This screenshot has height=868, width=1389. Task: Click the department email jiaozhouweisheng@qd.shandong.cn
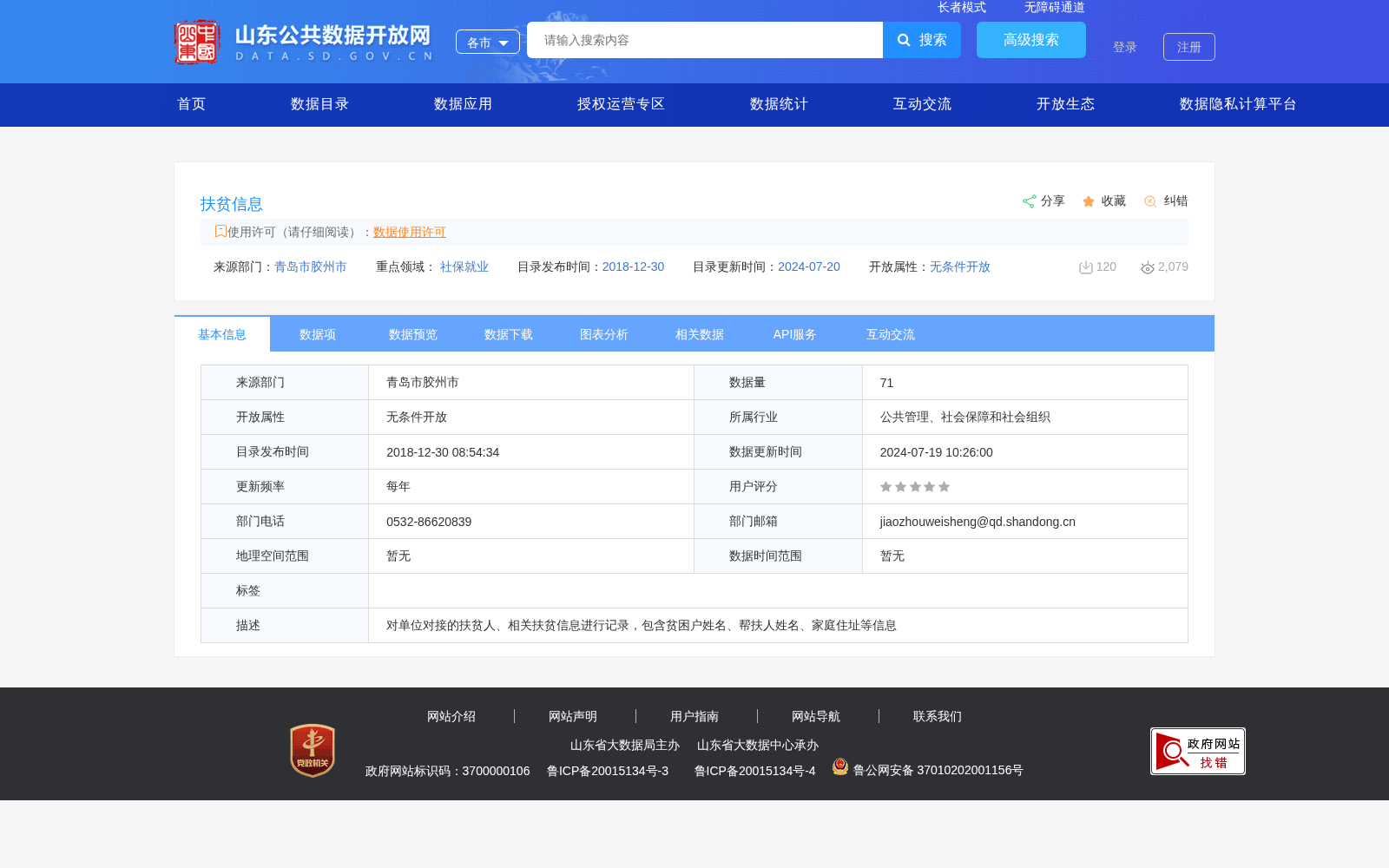(978, 522)
